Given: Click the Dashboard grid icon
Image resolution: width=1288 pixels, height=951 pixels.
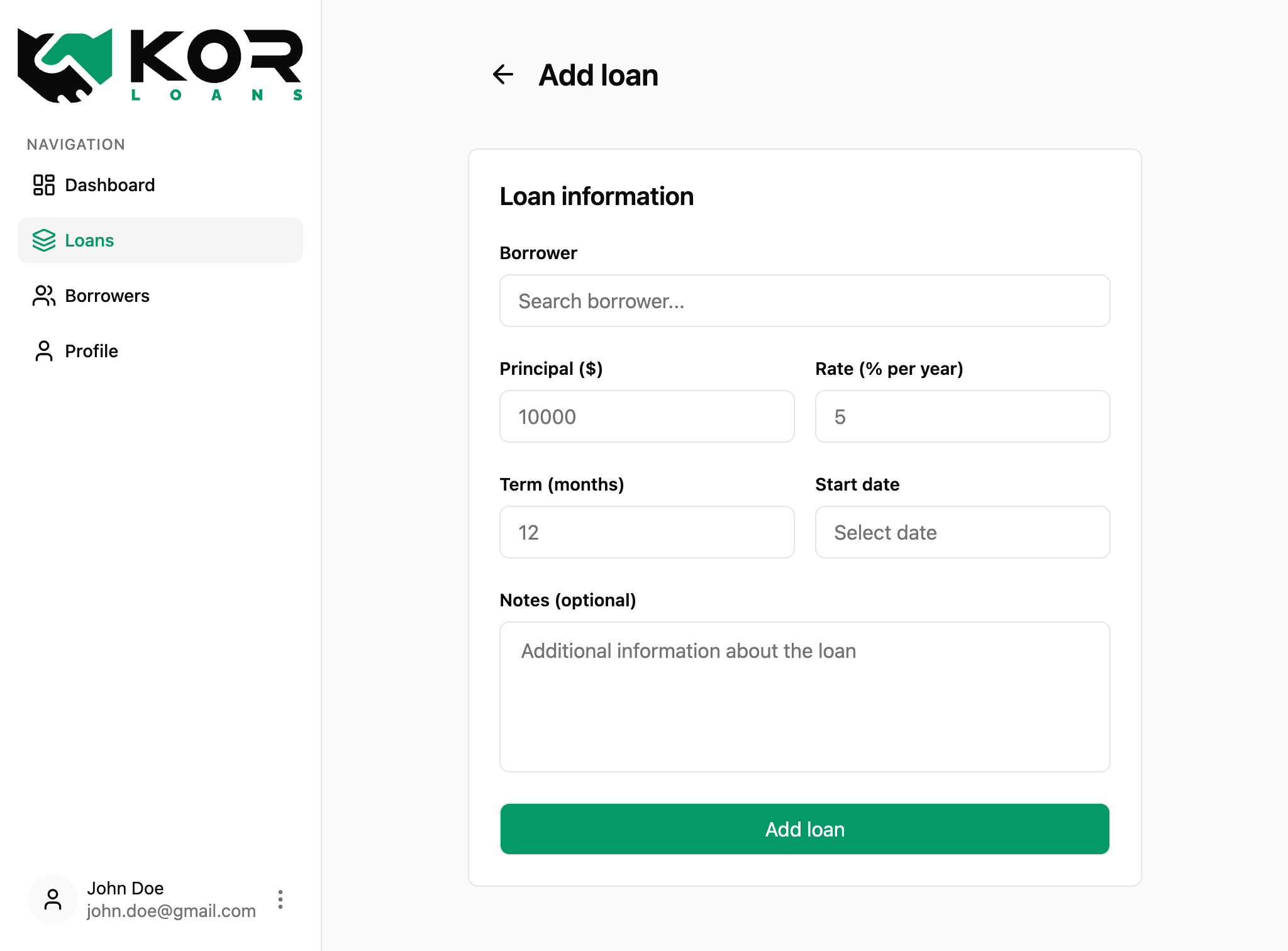Looking at the screenshot, I should click(x=43, y=185).
